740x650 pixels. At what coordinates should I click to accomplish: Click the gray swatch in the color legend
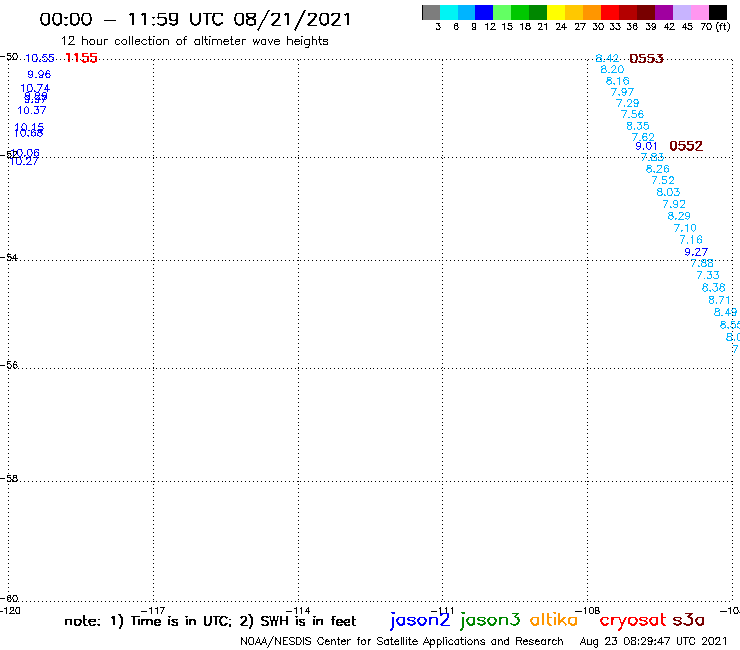431,12
